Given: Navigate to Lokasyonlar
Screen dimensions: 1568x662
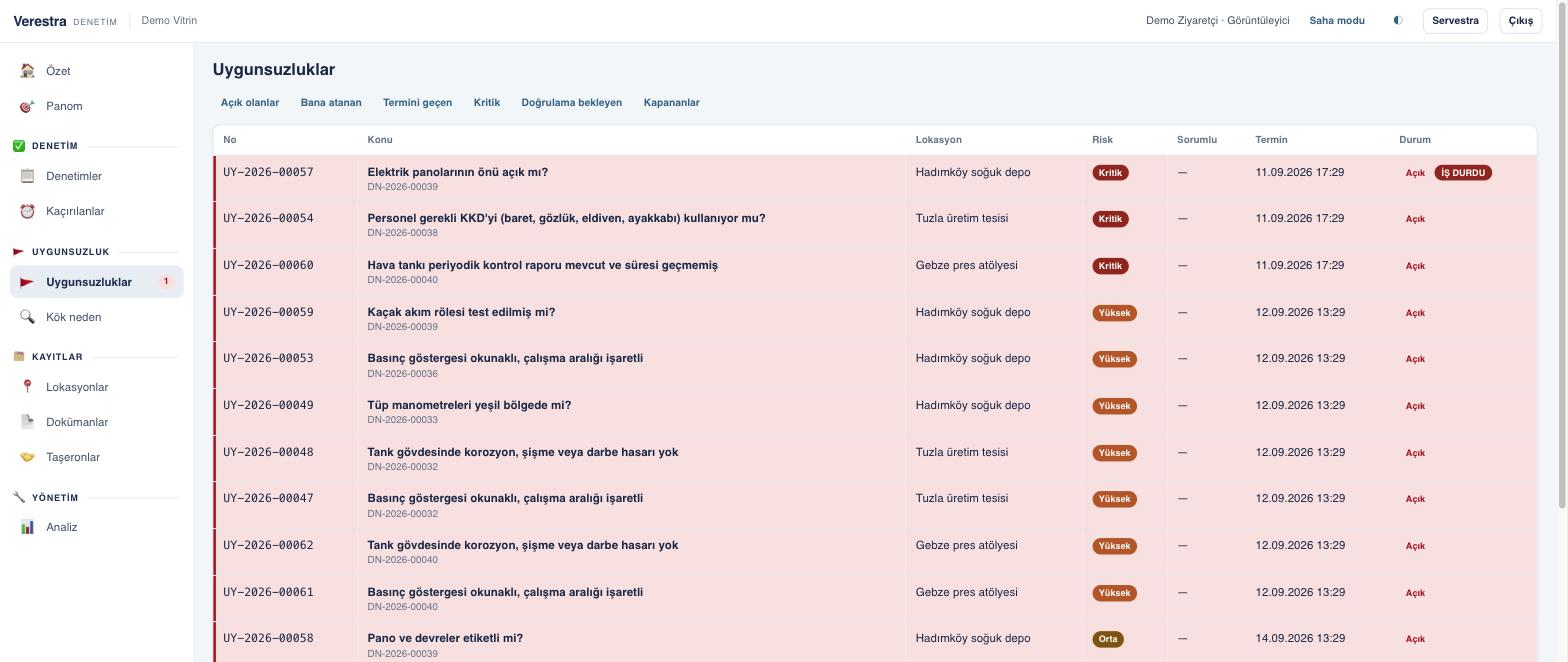Looking at the screenshot, I should (x=97, y=387).
